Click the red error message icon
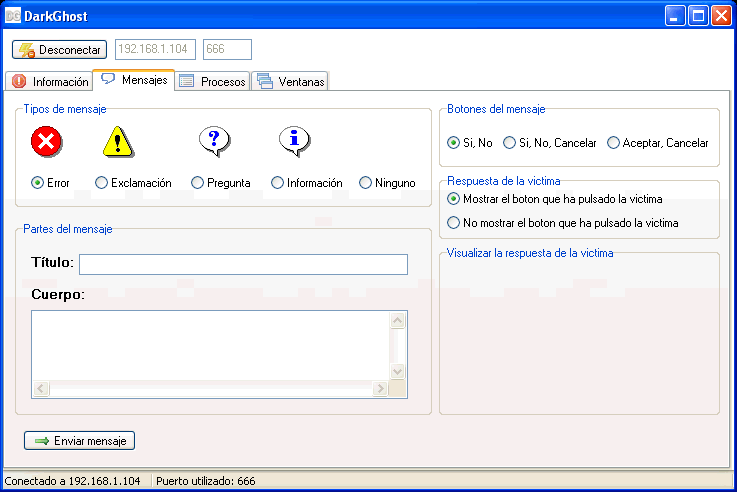The width and height of the screenshot is (737, 492). [x=47, y=142]
